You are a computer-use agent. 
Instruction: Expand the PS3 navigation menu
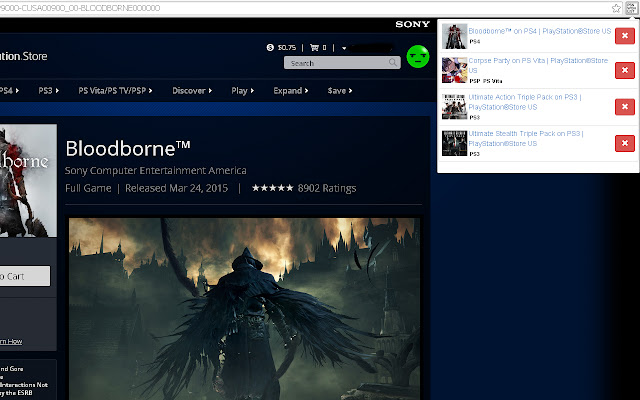49,90
